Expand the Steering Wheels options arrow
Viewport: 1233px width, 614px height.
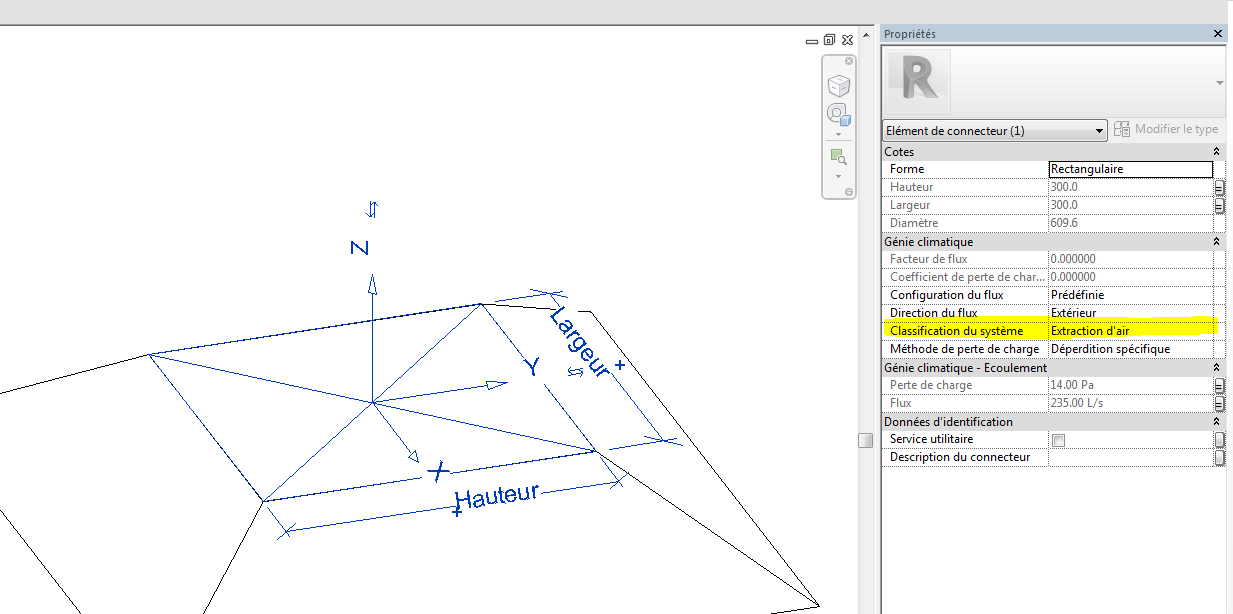(838, 133)
